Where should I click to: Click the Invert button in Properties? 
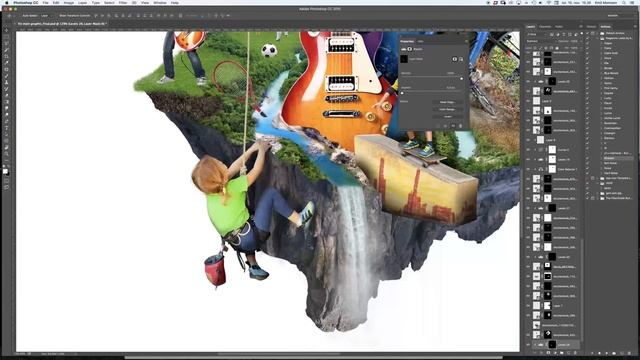point(447,117)
